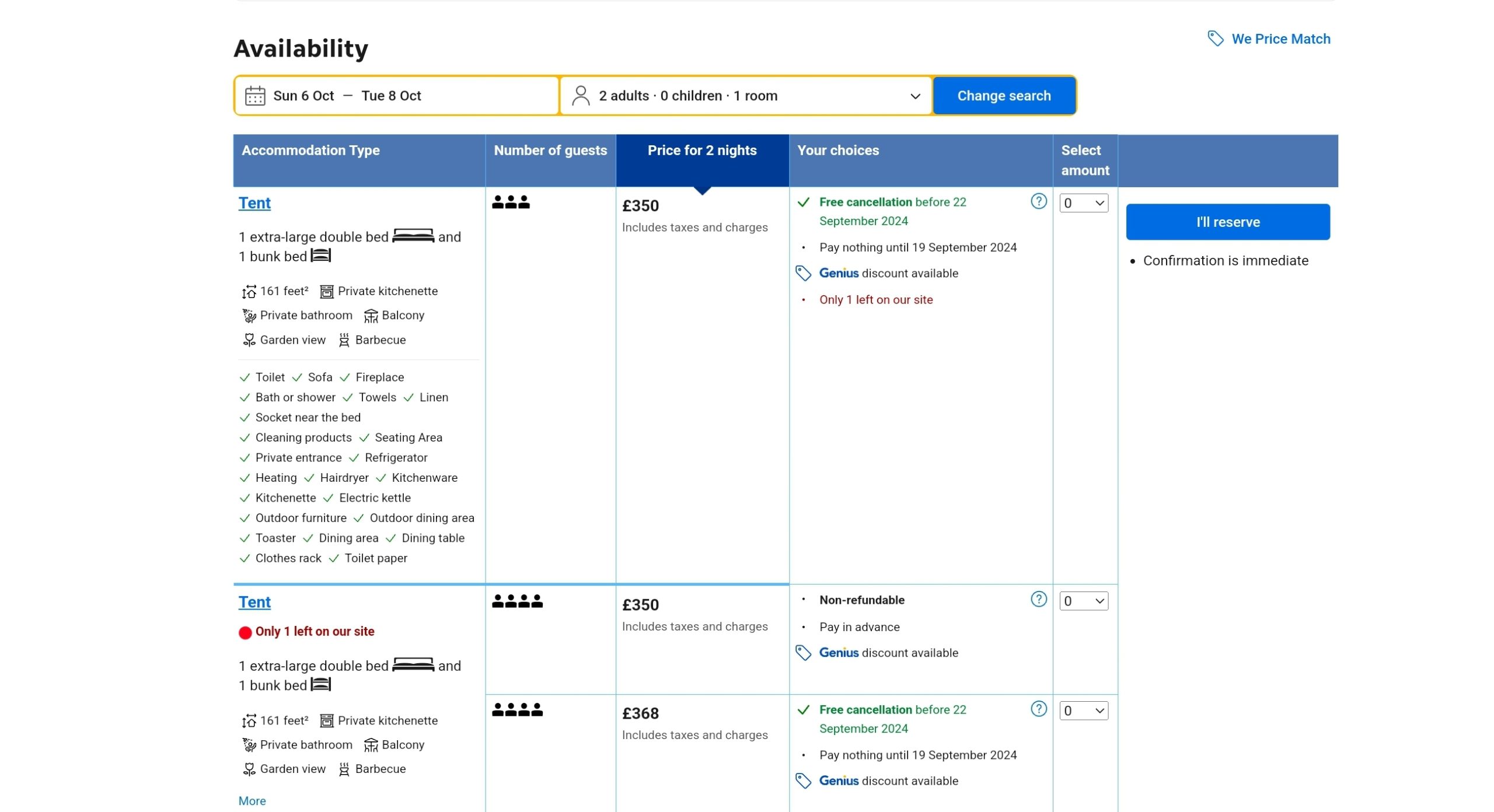Image resolution: width=1494 pixels, height=812 pixels.
Task: Expand More facilities for second Tent
Action: [252, 801]
